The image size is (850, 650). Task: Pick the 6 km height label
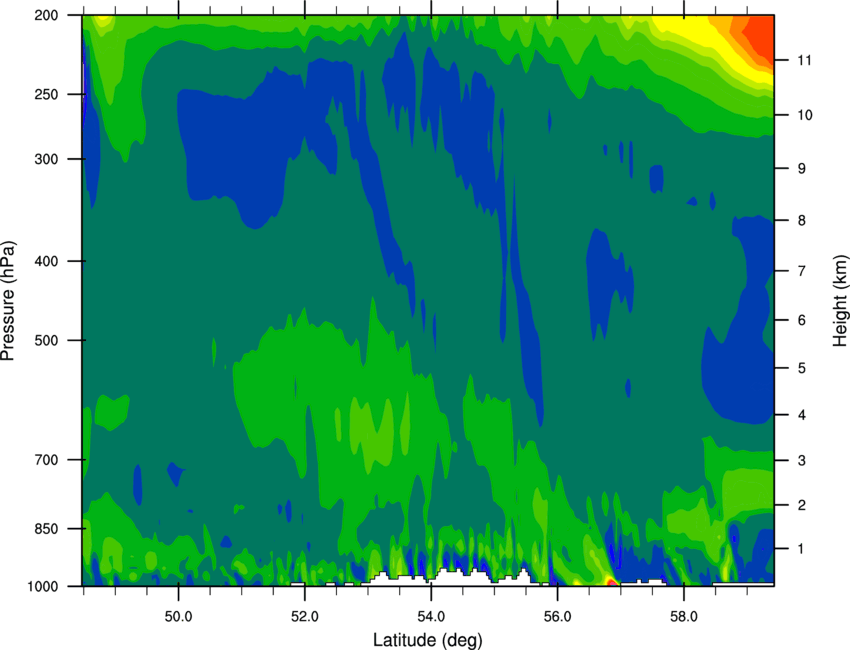tap(802, 320)
